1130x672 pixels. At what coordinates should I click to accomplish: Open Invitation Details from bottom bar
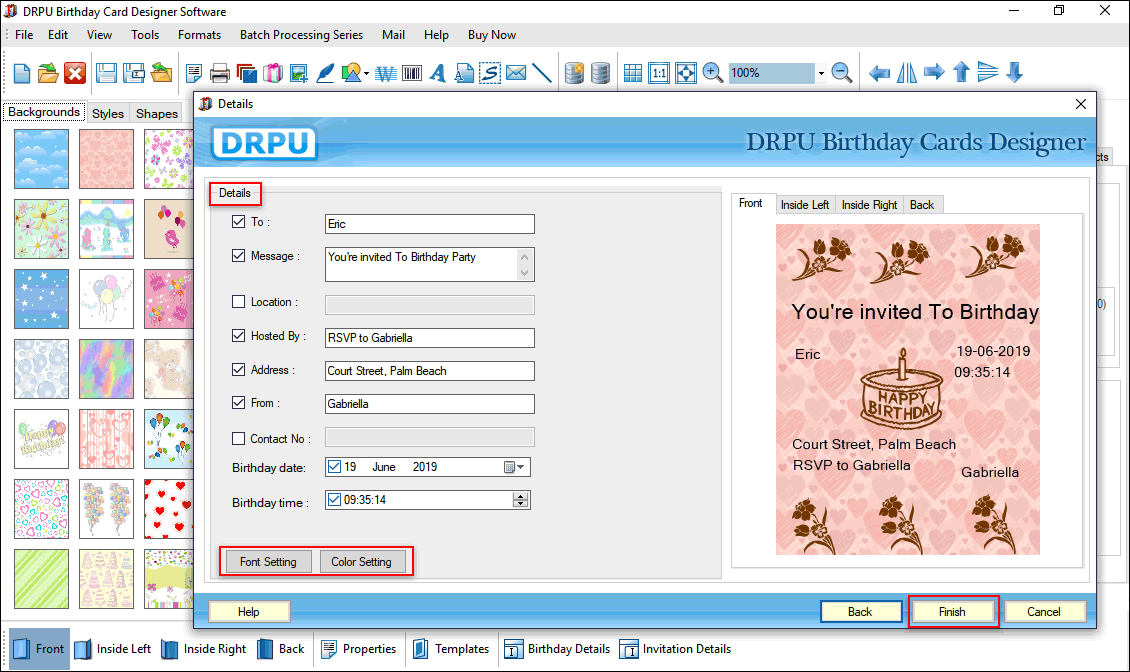pyautogui.click(x=675, y=649)
